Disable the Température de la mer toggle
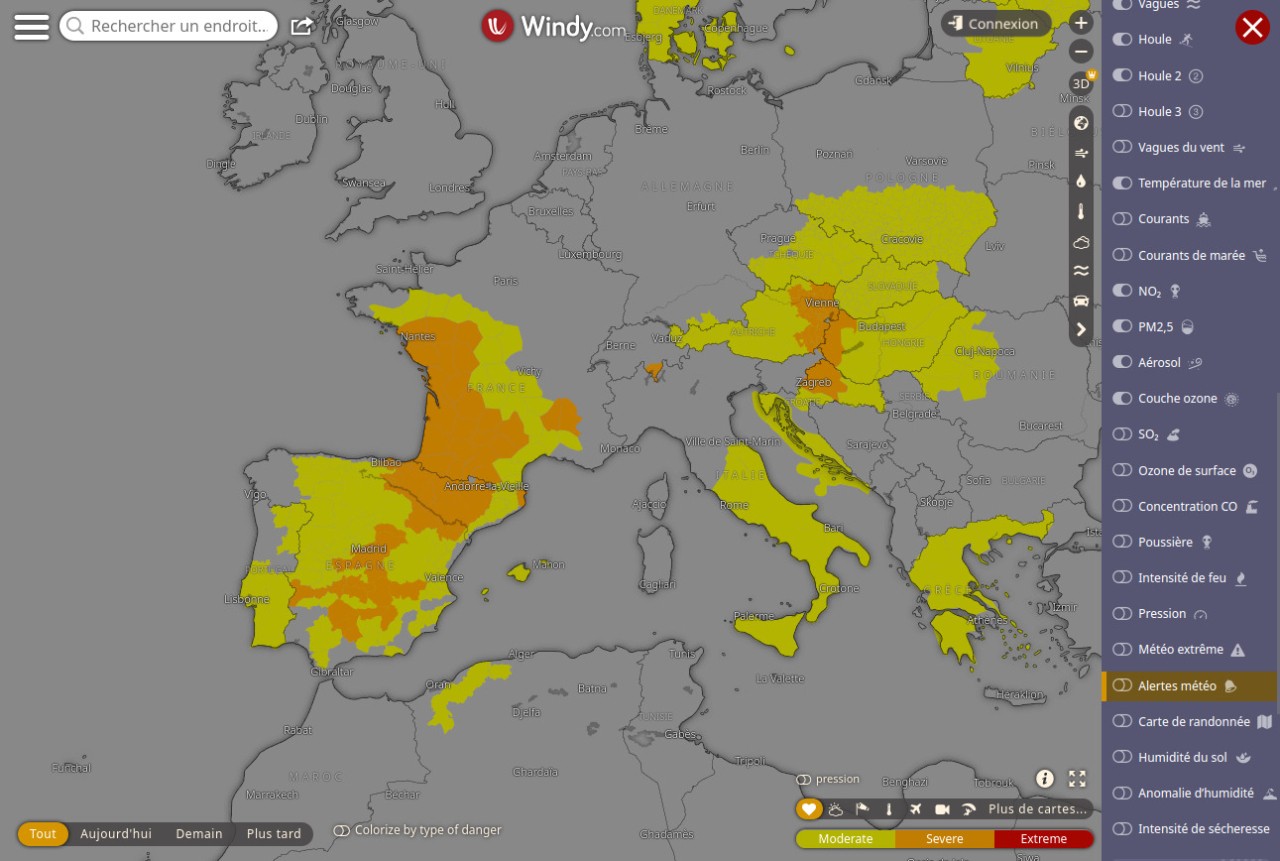The image size is (1280, 861). coord(1121,183)
